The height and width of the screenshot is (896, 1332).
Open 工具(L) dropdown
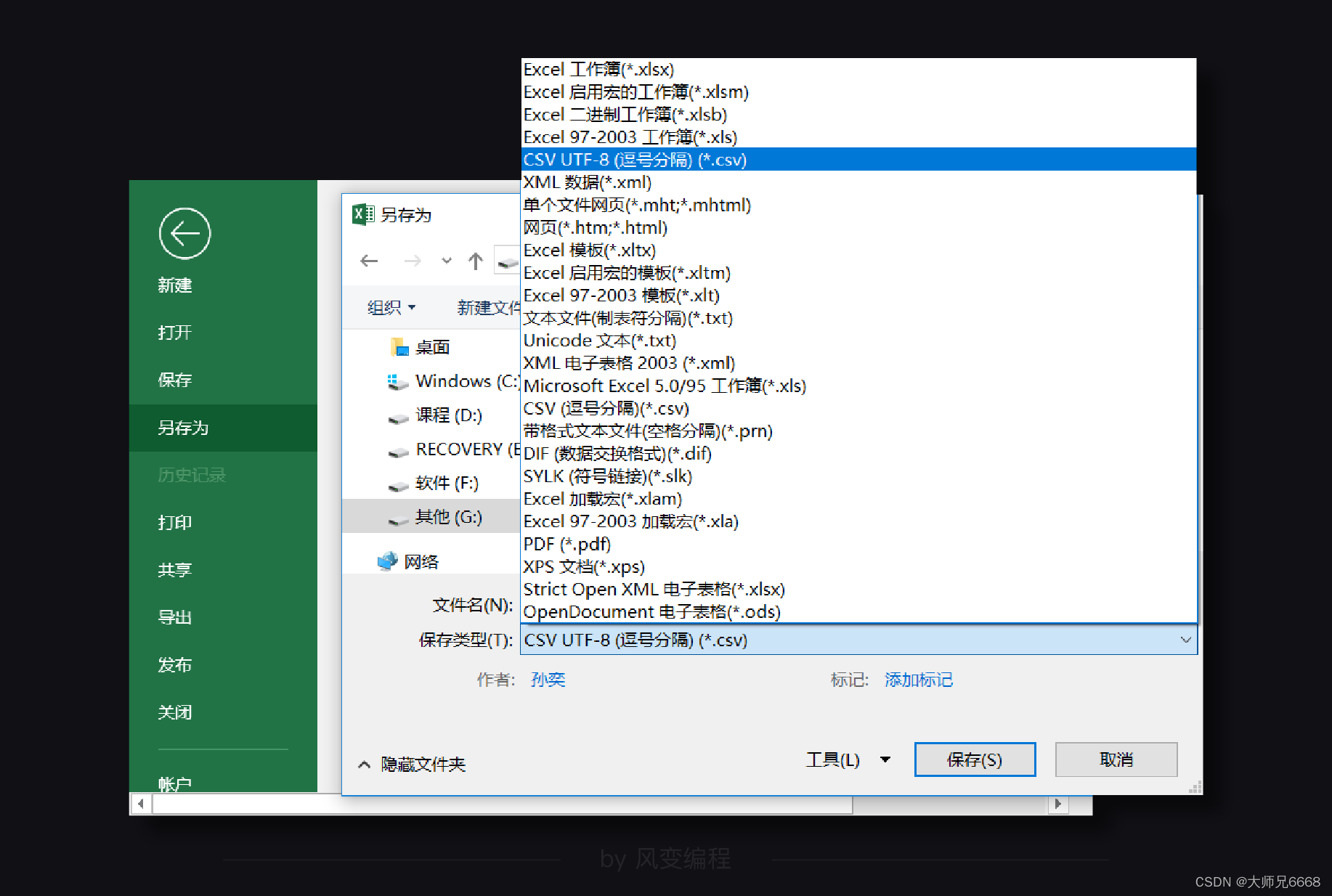pos(848,759)
